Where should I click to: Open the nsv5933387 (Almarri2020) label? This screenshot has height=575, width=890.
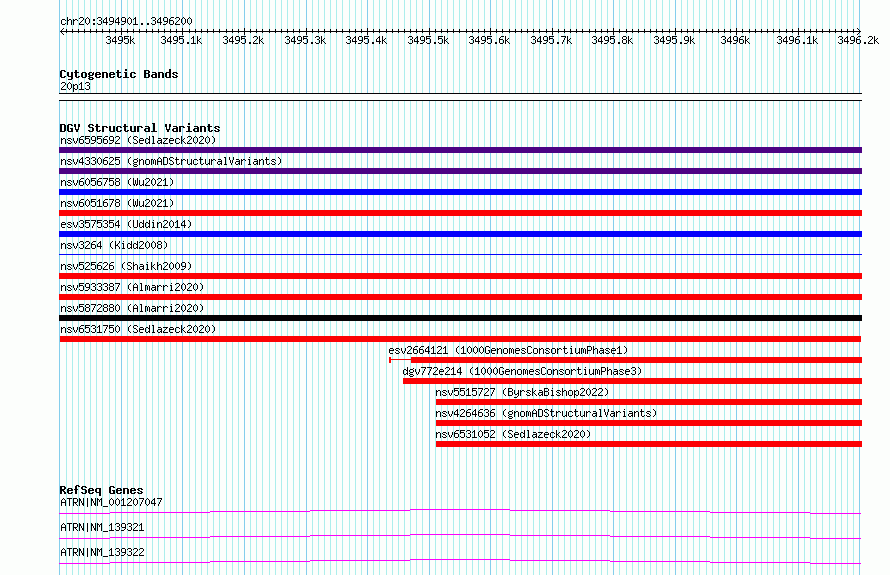pyautogui.click(x=132, y=287)
